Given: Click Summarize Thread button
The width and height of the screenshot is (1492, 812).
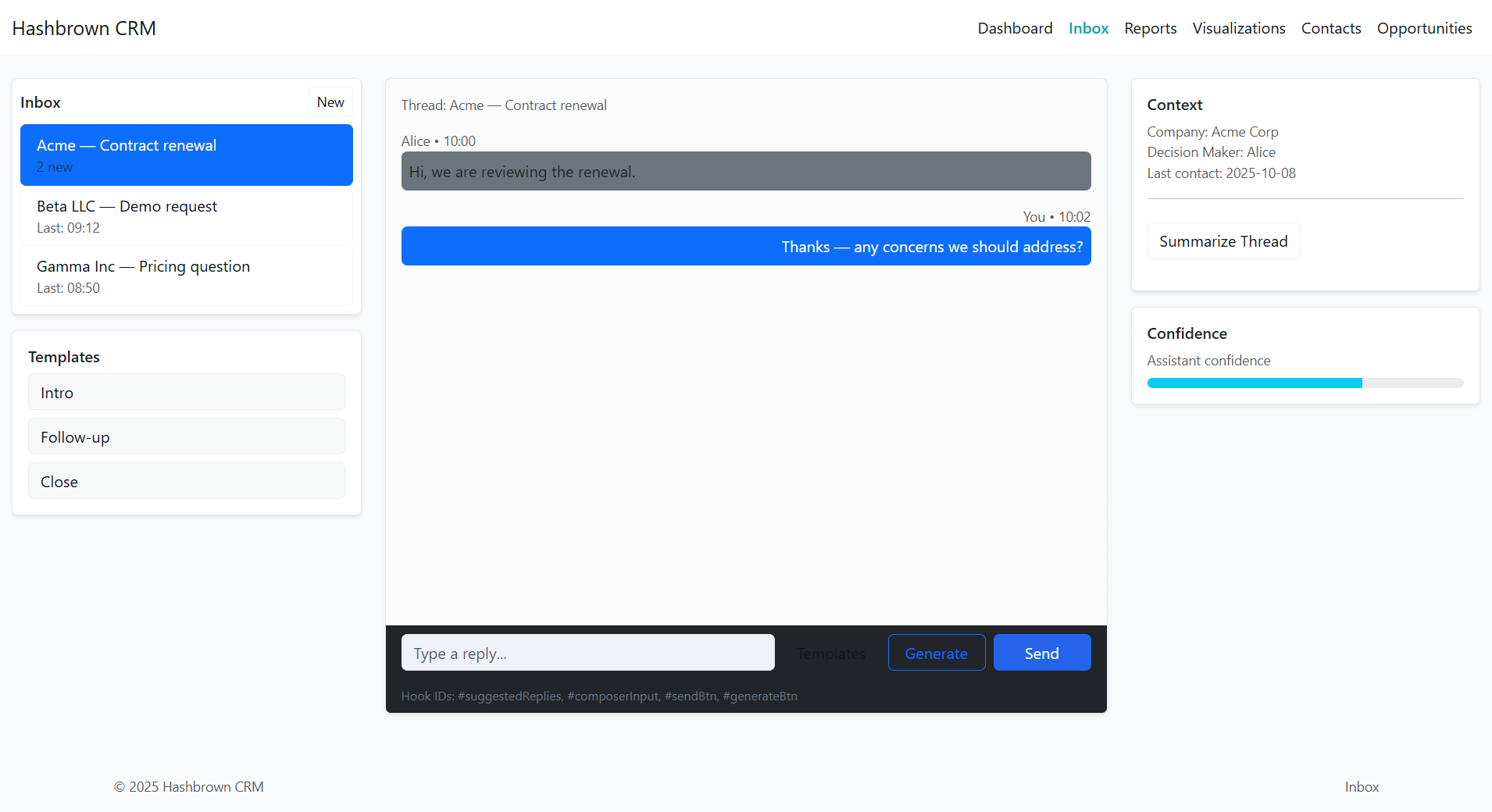Looking at the screenshot, I should 1223,241.
